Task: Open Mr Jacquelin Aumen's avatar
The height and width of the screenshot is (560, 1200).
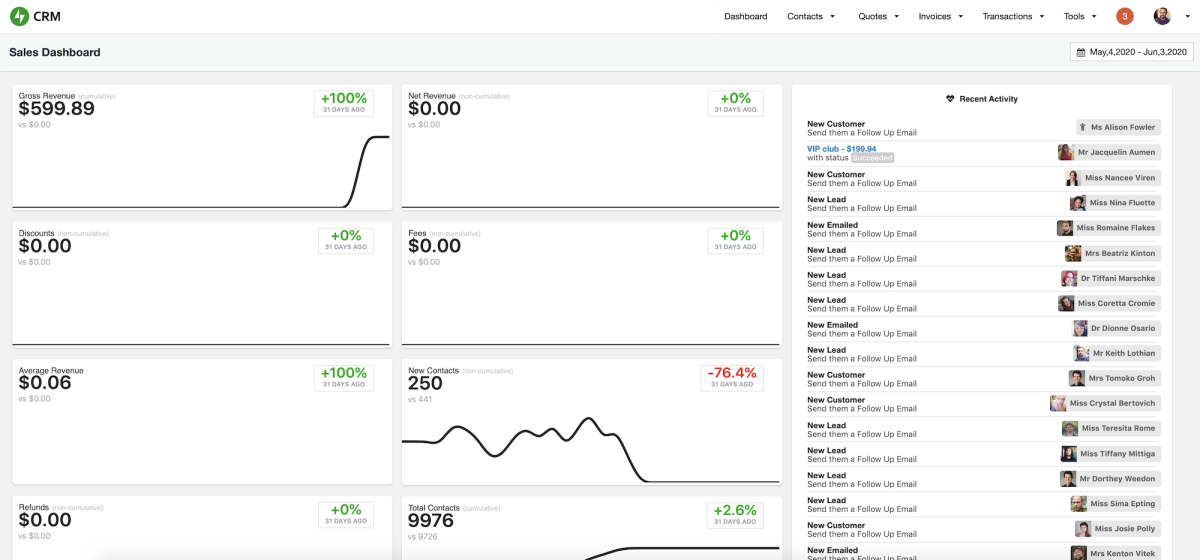Action: coord(1067,152)
